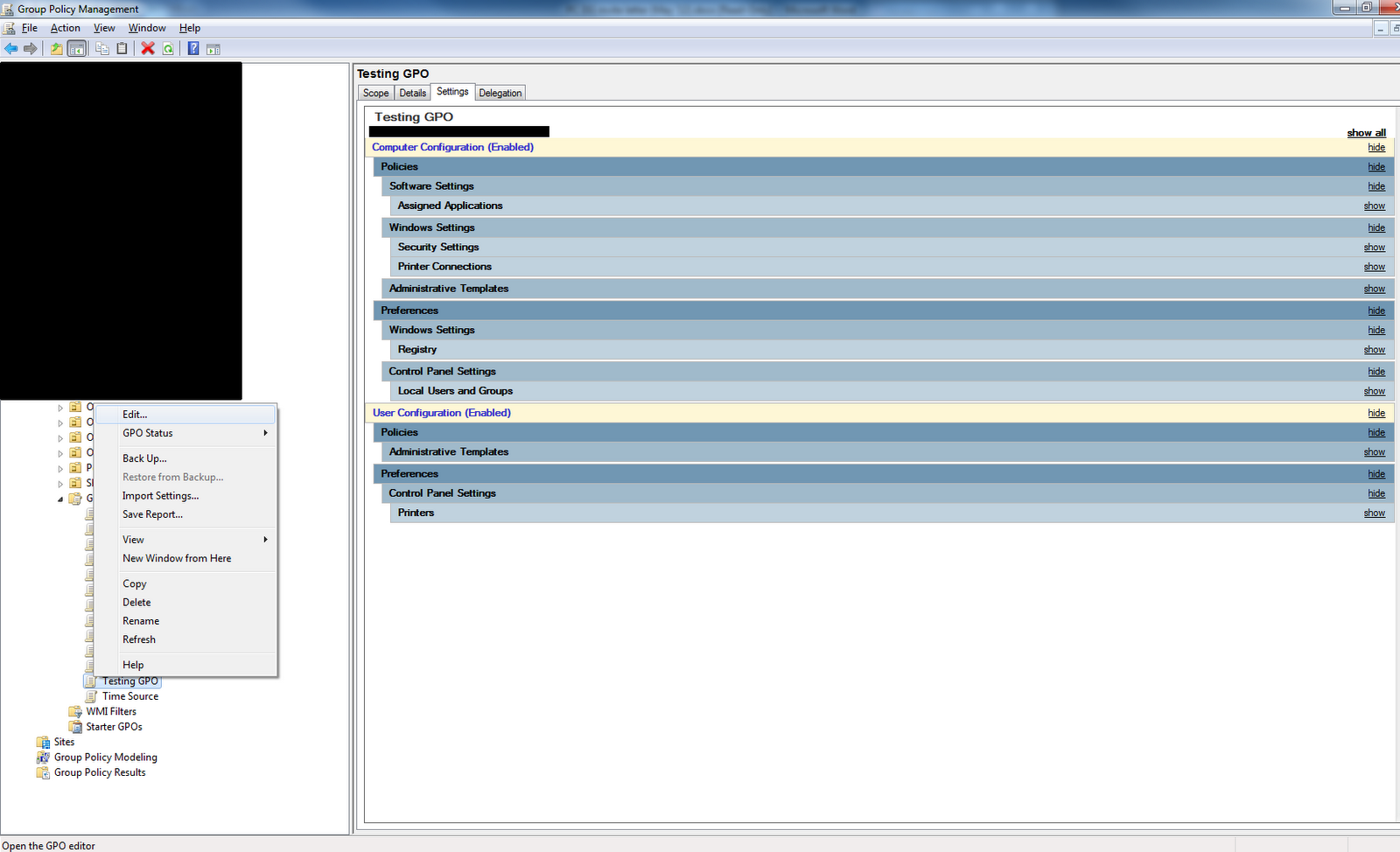Click the Refresh toolbar icon
1400x852 pixels.
[x=168, y=48]
